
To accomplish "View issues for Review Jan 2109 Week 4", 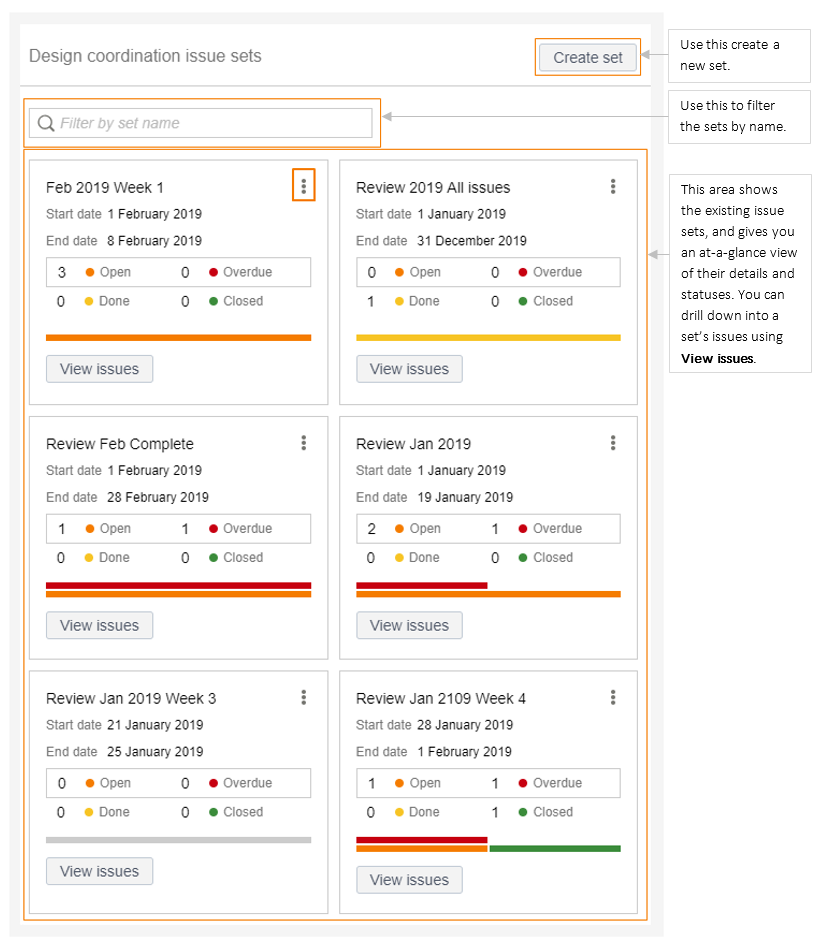I will 409,879.
